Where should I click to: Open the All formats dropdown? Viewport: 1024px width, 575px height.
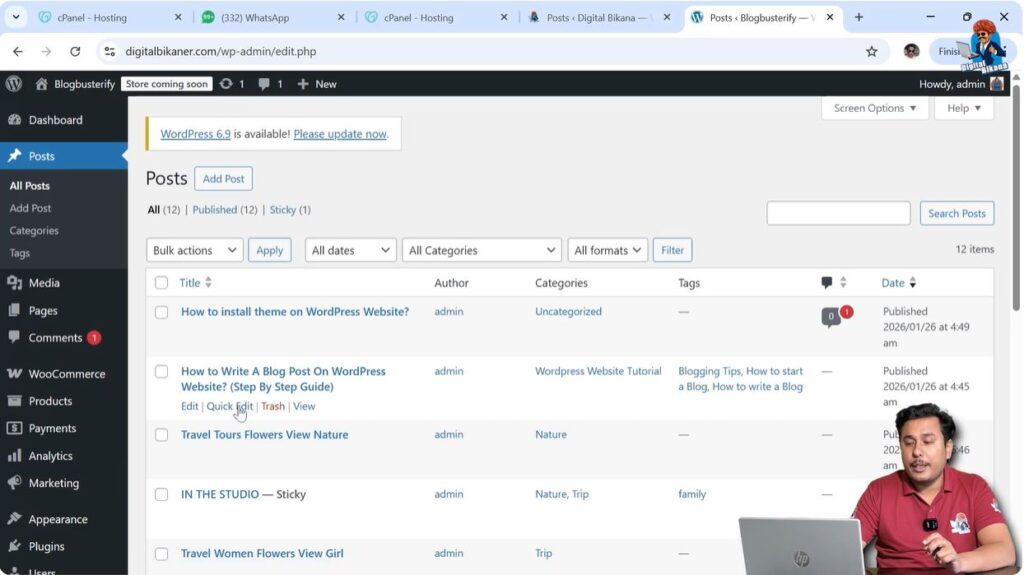(x=607, y=250)
